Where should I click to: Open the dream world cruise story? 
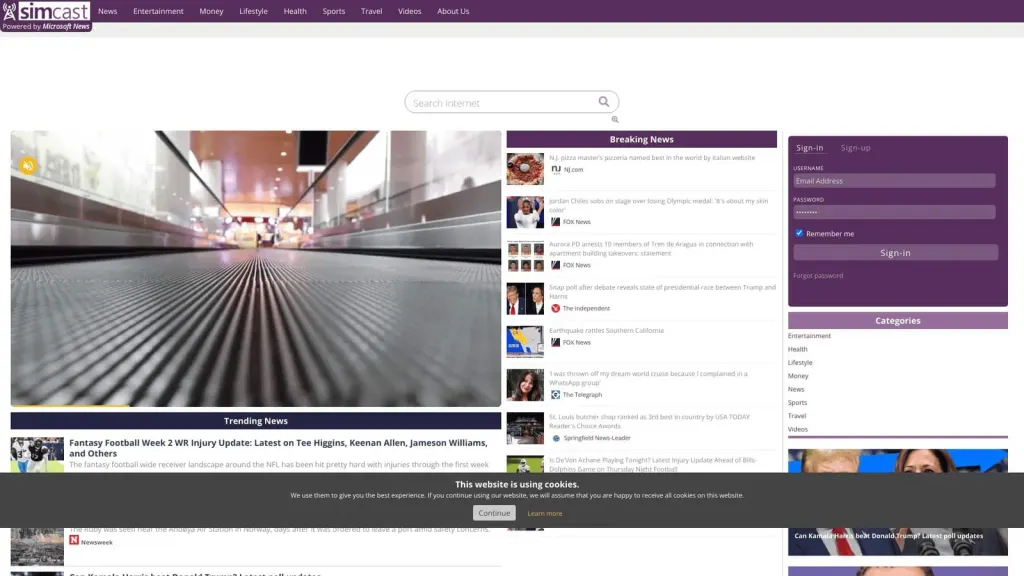pyautogui.click(x=648, y=377)
